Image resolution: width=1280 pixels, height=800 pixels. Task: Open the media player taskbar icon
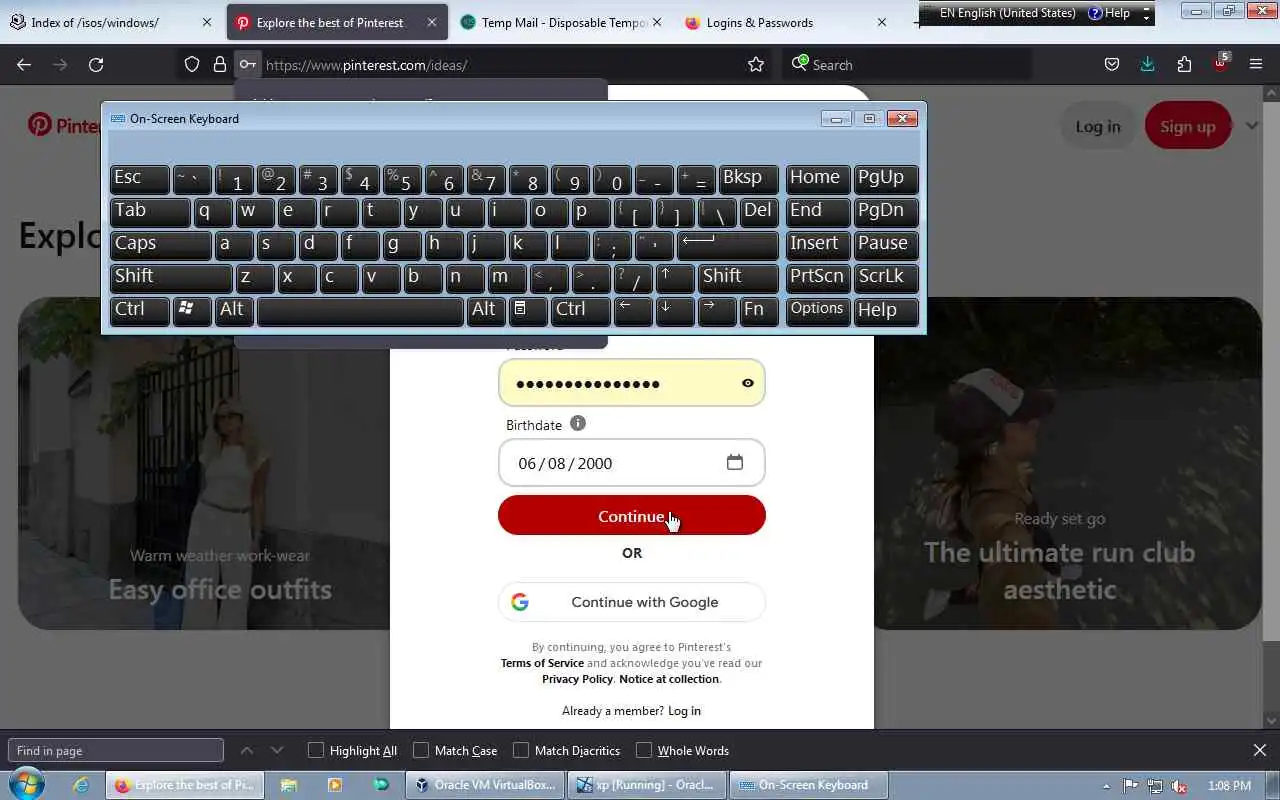click(x=335, y=785)
